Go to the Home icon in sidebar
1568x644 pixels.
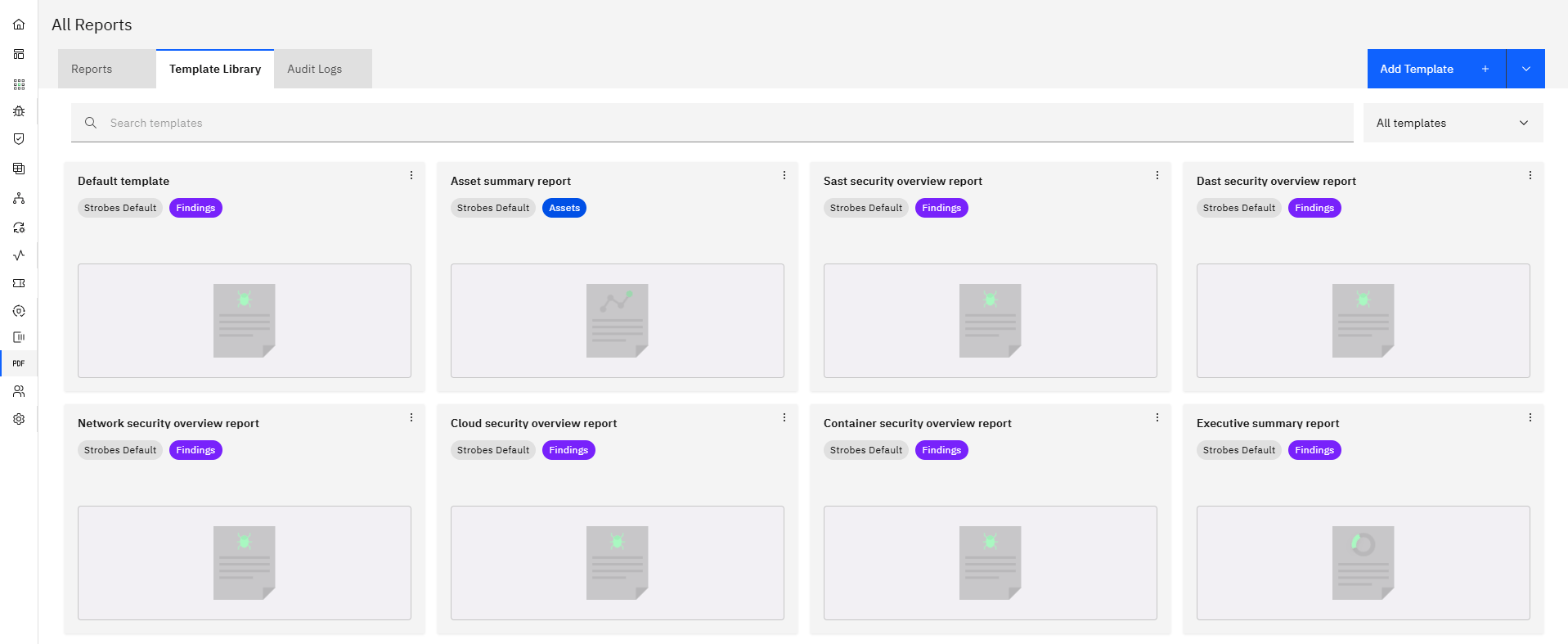(x=19, y=25)
